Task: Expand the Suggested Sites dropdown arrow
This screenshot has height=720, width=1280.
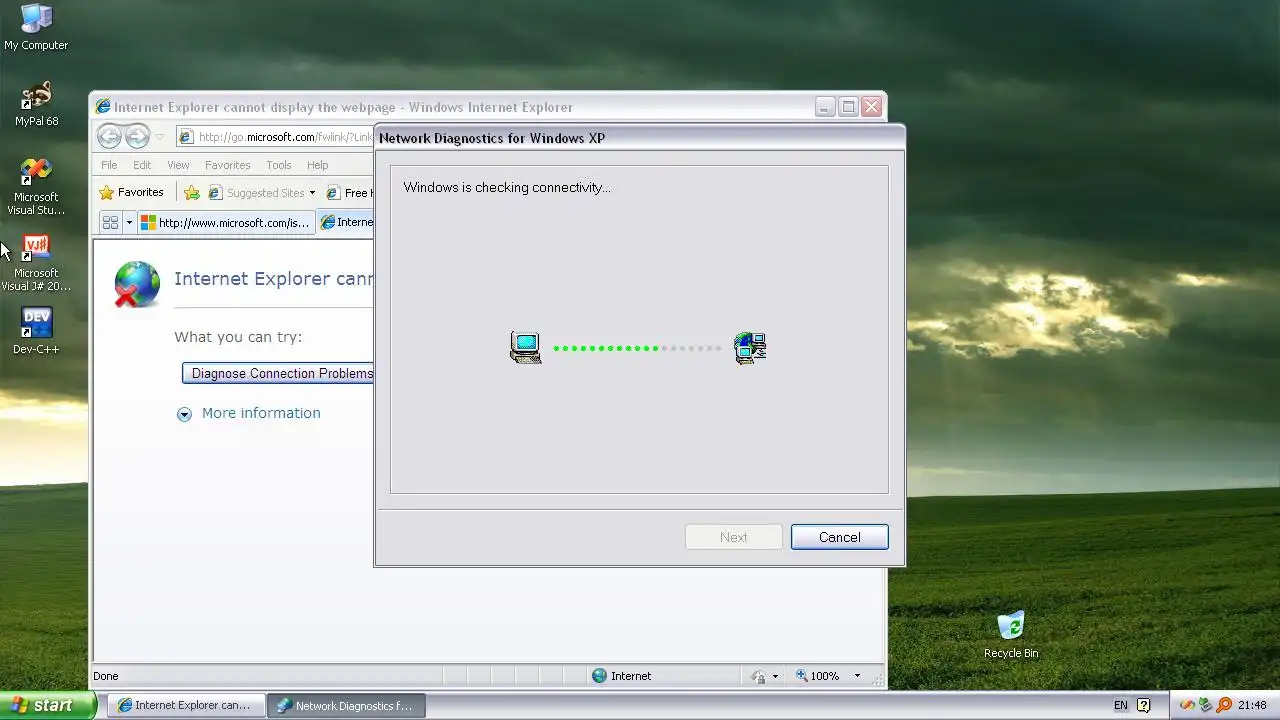Action: point(312,193)
